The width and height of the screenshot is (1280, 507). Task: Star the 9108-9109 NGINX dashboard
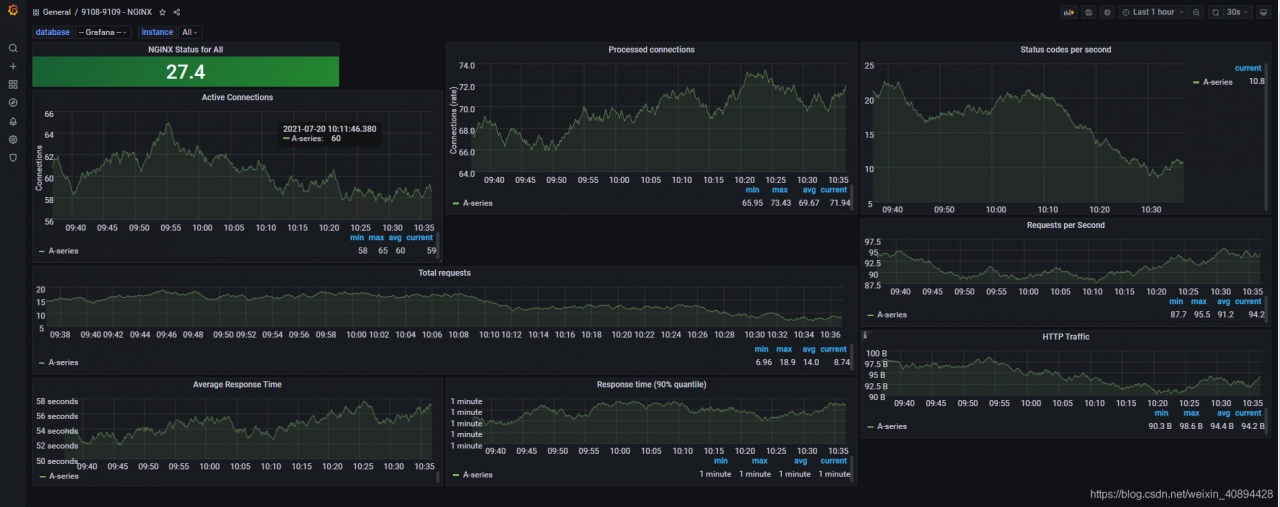point(163,12)
